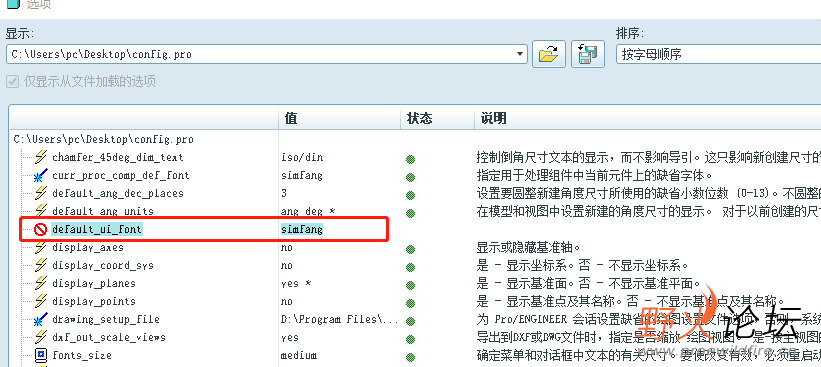Click green status dot of display_planes
This screenshot has height=367, width=821.
[x=410, y=285]
